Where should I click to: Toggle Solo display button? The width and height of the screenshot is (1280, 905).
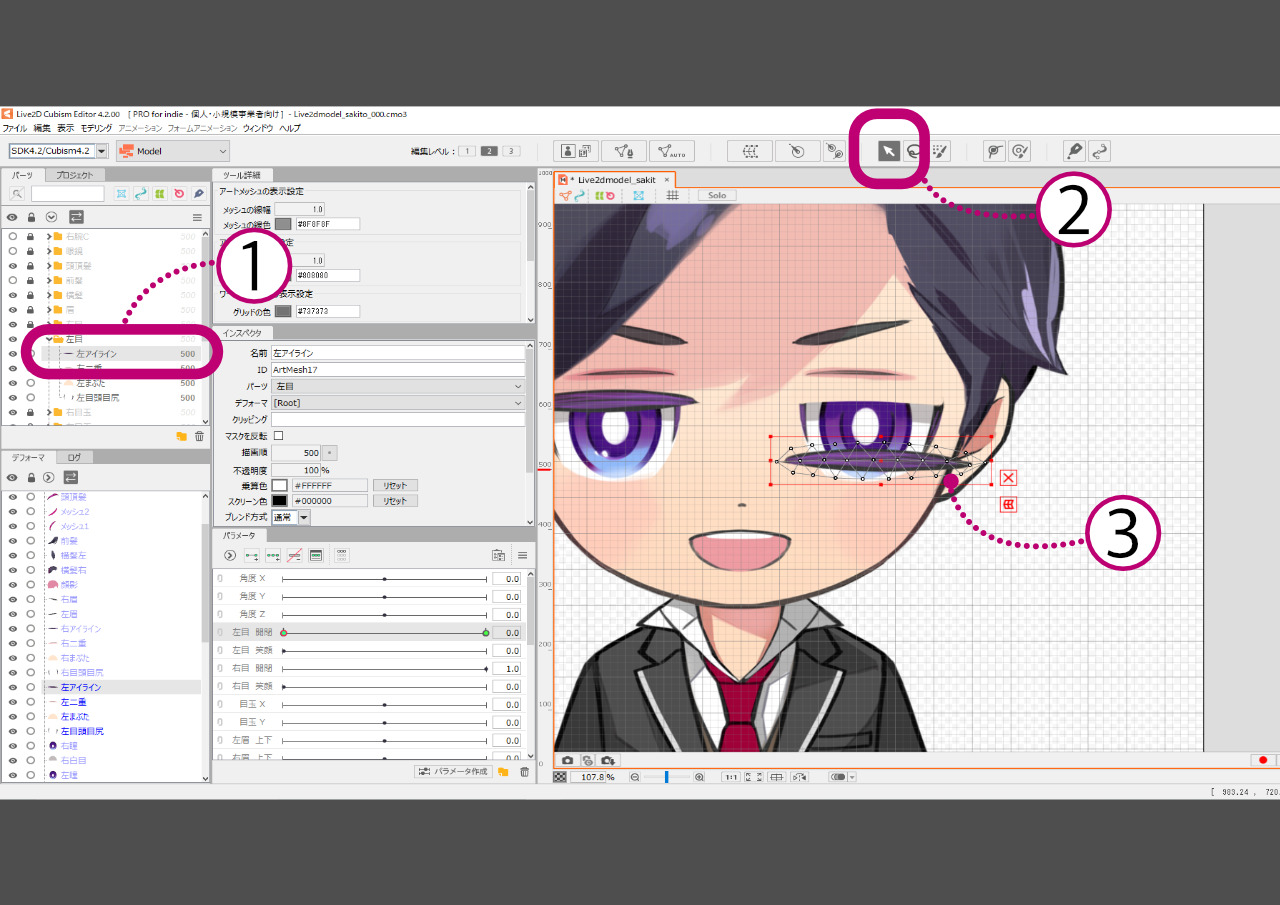coord(717,195)
